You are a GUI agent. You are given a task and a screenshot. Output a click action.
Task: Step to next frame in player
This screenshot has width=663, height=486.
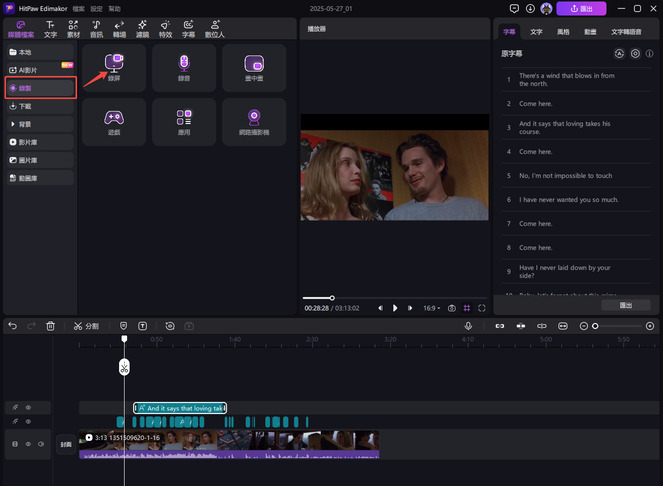click(x=410, y=308)
